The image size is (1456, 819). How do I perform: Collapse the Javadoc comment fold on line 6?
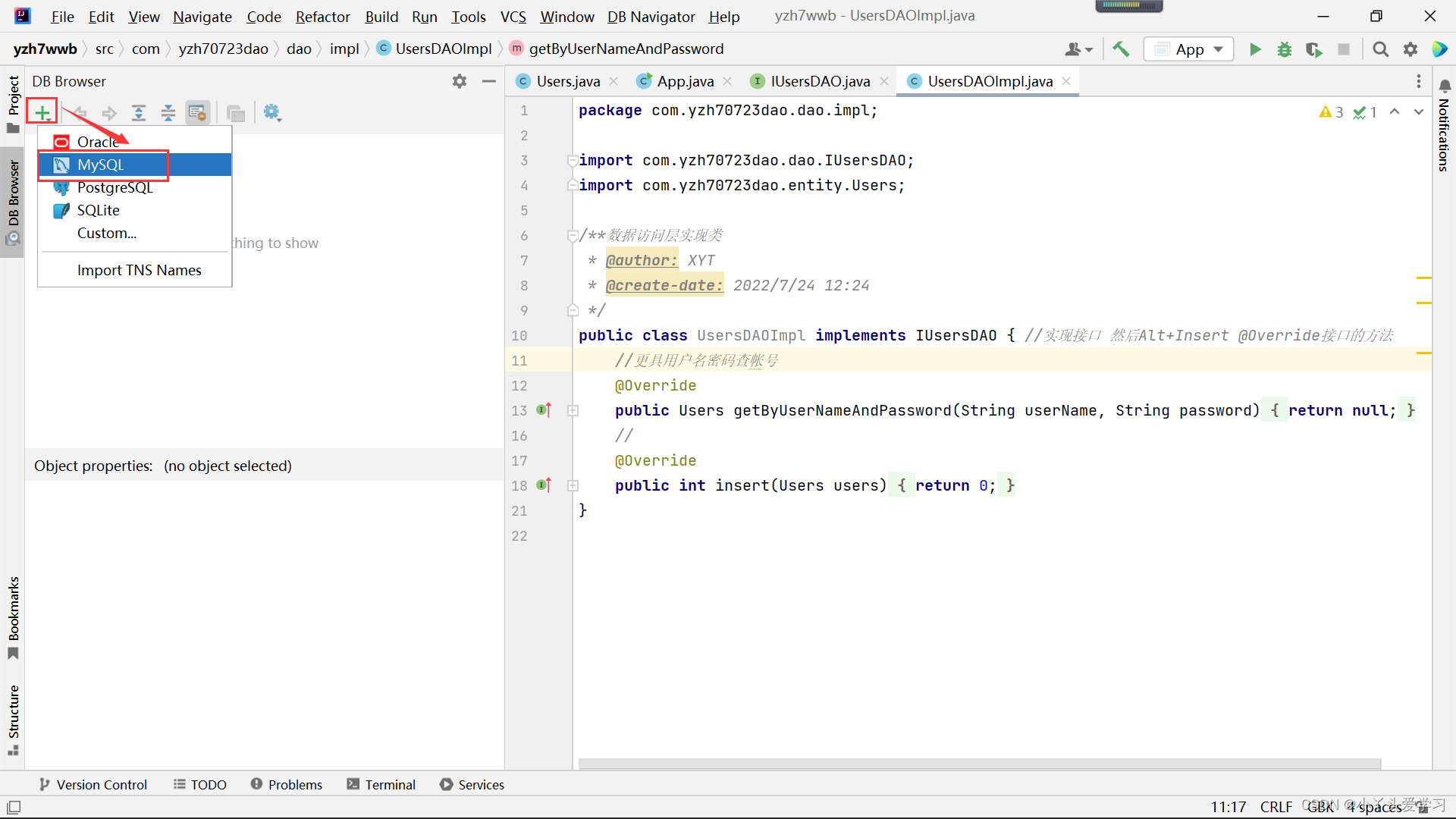[573, 235]
